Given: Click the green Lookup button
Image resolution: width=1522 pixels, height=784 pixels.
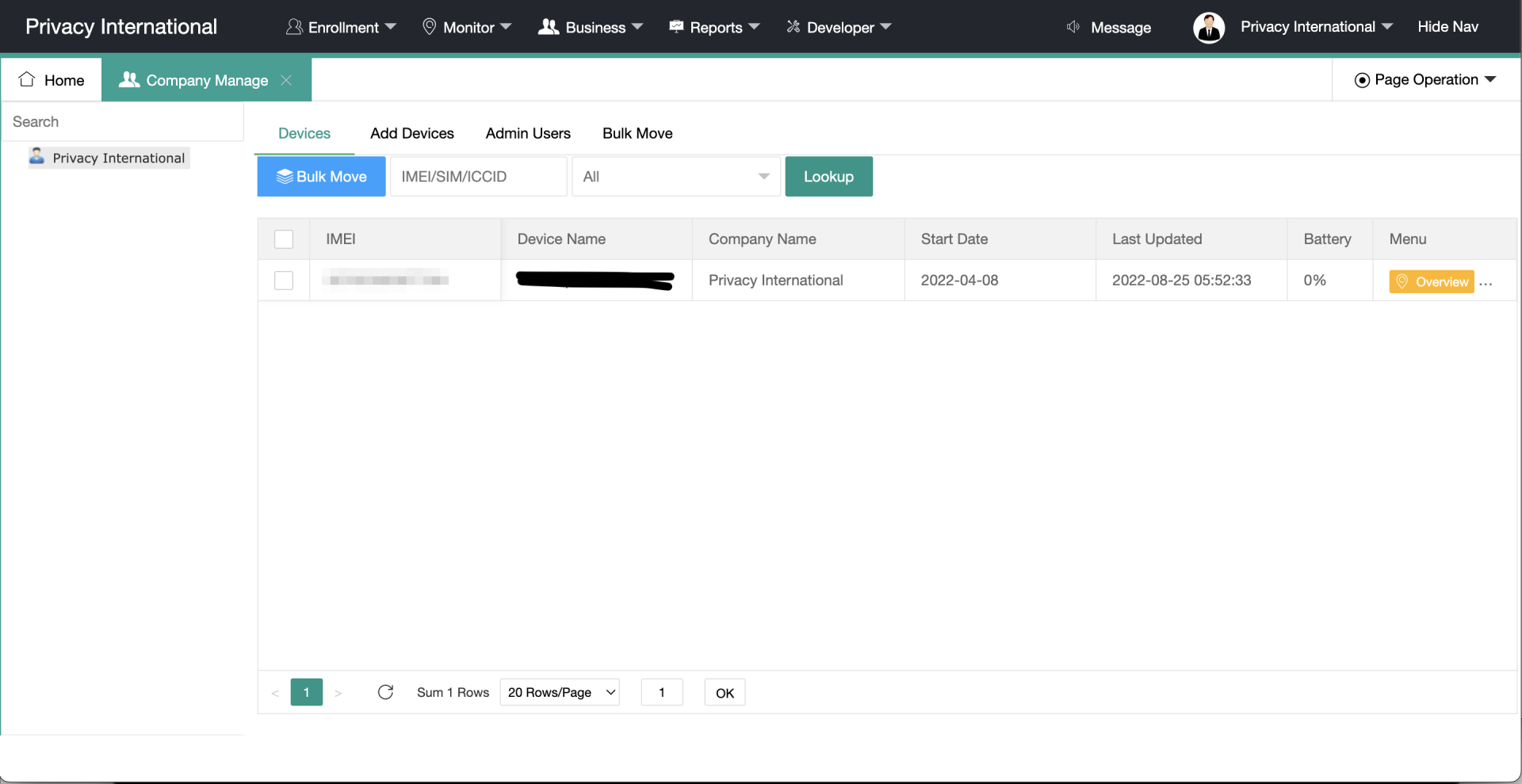Looking at the screenshot, I should (x=828, y=177).
